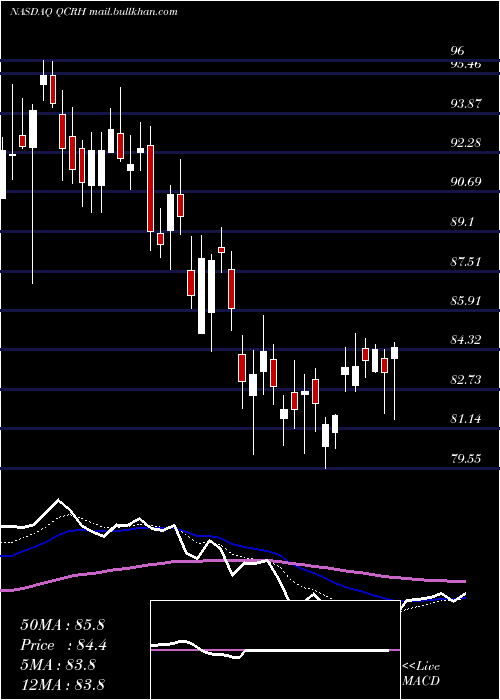Screen dimensions: 500x700
Task: Click the 12MA : 83.8 value
Action: pyautogui.click(x=62, y=684)
